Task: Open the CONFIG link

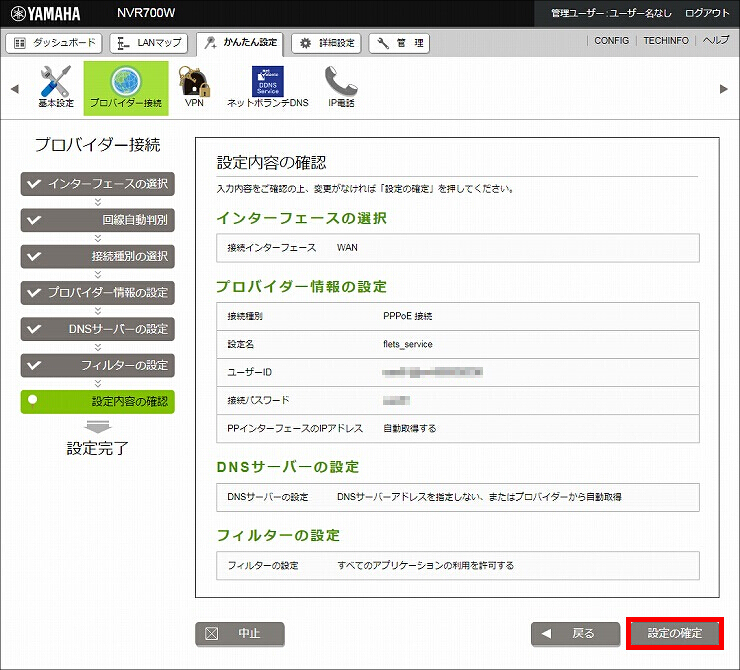Action: (x=611, y=41)
